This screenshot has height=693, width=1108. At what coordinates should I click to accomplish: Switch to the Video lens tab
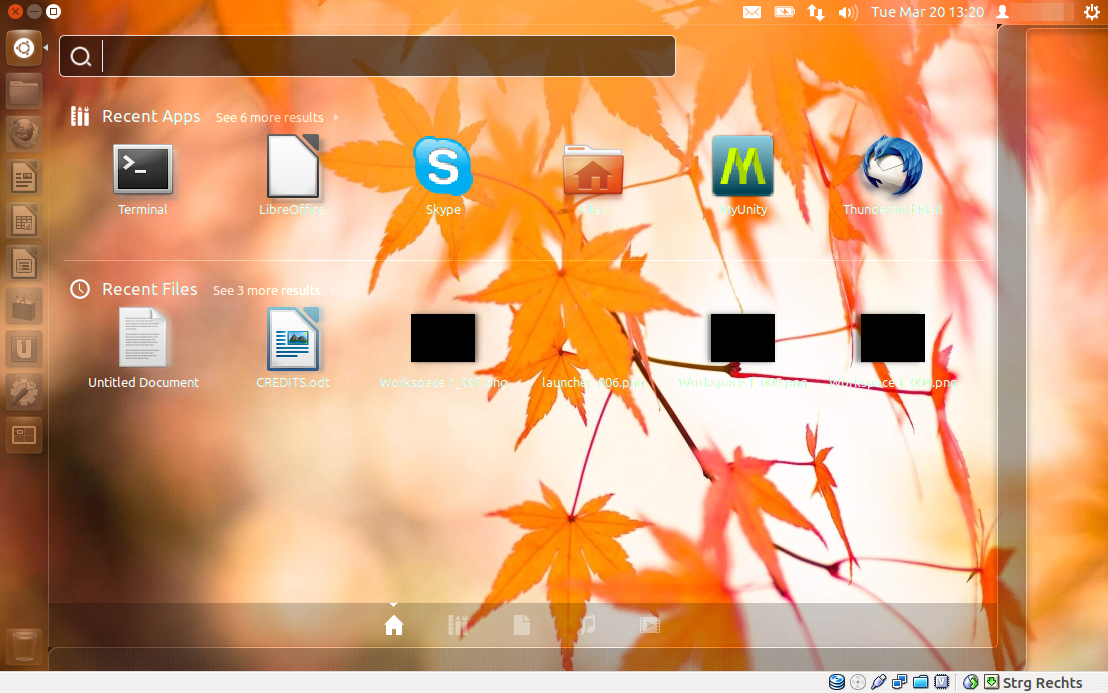(x=649, y=624)
